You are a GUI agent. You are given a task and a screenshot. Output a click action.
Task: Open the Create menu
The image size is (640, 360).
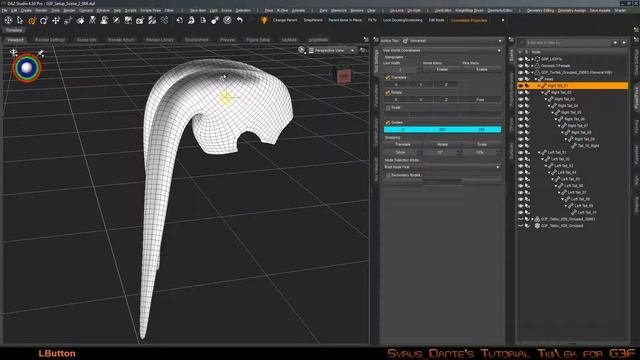pyautogui.click(x=26, y=11)
